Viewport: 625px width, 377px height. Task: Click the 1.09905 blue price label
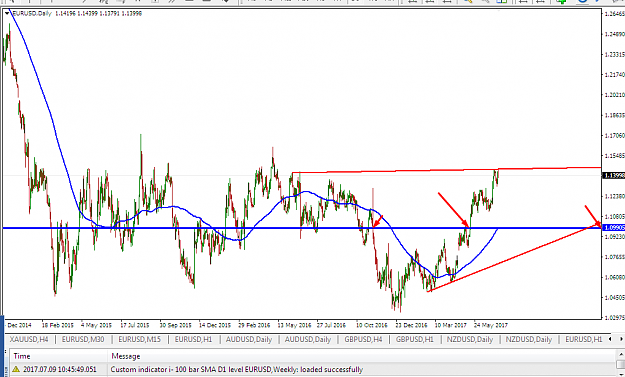614,227
